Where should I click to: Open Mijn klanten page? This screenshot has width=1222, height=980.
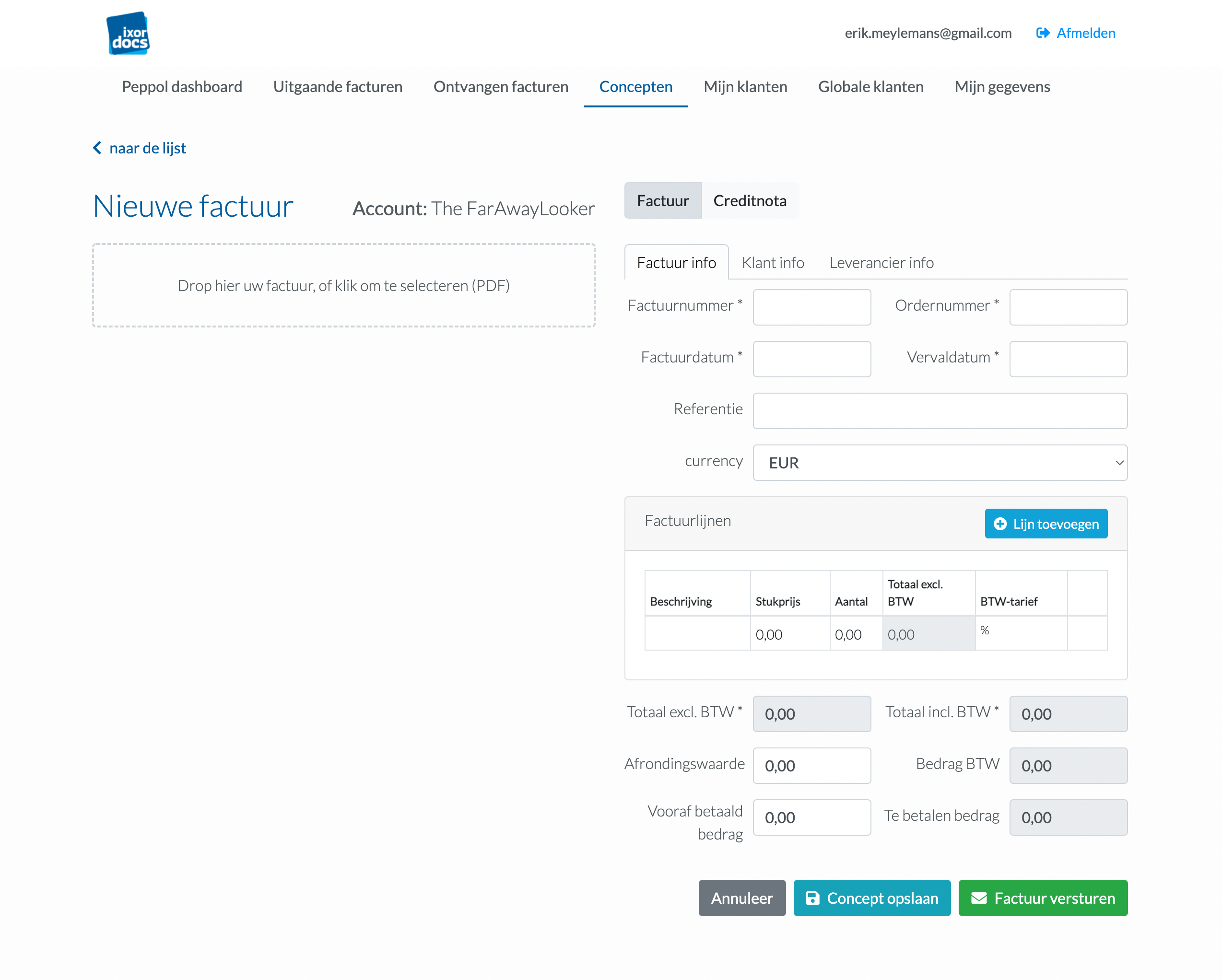[745, 87]
